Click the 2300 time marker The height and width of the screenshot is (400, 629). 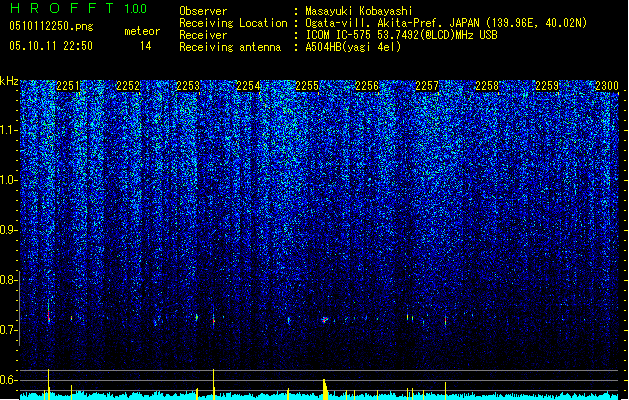[x=607, y=86]
